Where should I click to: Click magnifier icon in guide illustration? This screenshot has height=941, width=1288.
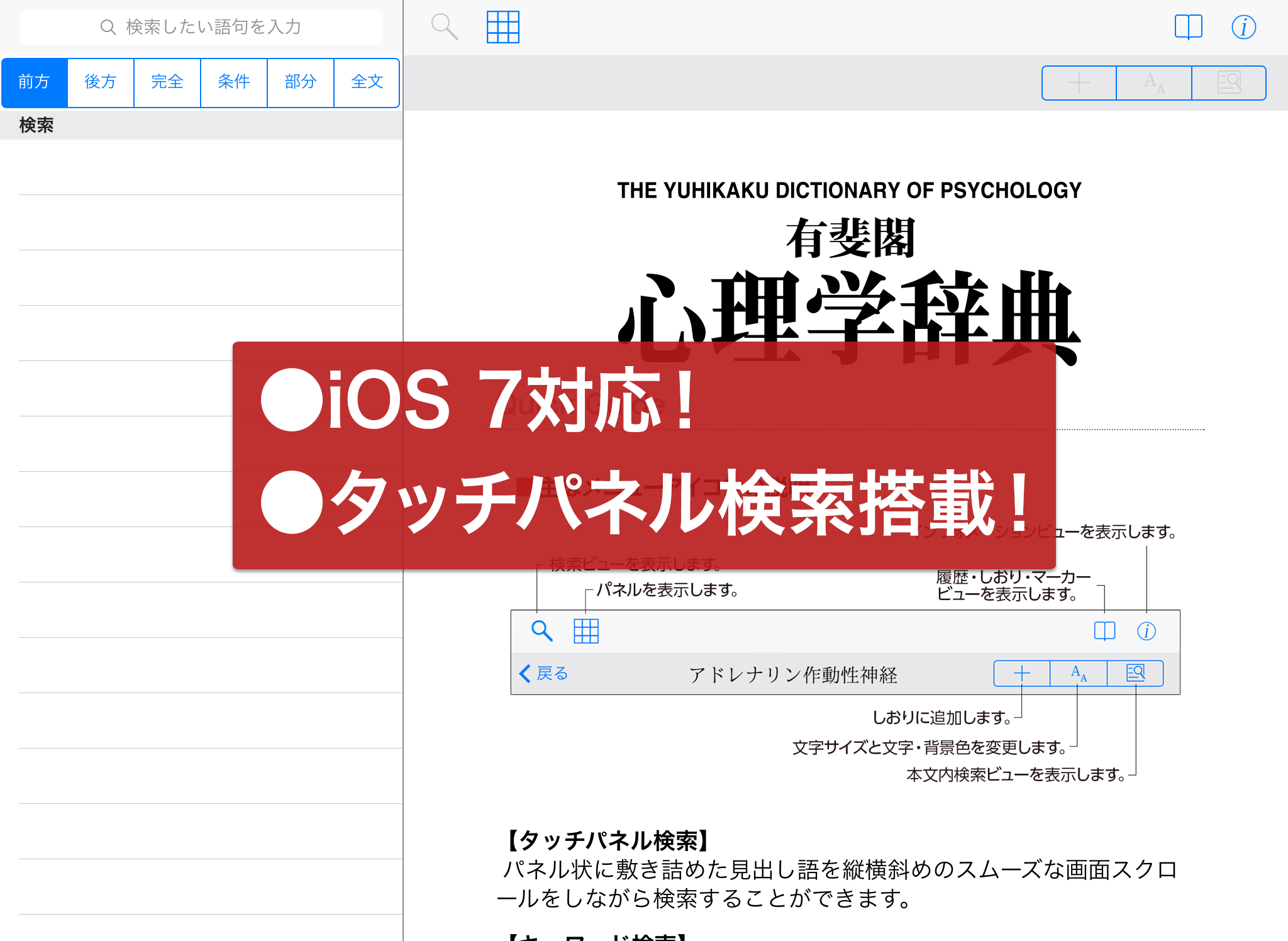(541, 630)
